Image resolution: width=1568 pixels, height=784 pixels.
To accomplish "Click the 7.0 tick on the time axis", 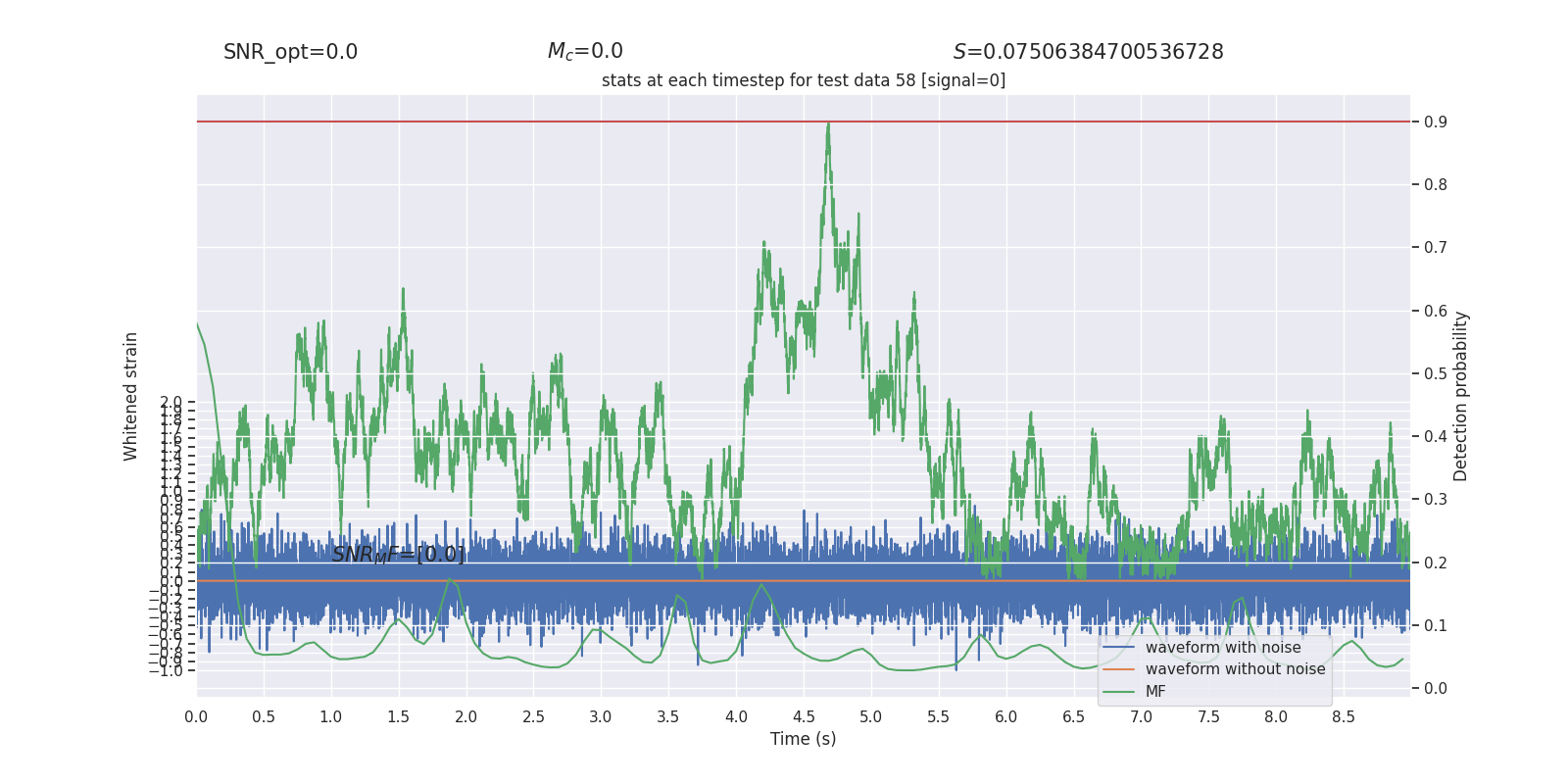I will 1142,717.
